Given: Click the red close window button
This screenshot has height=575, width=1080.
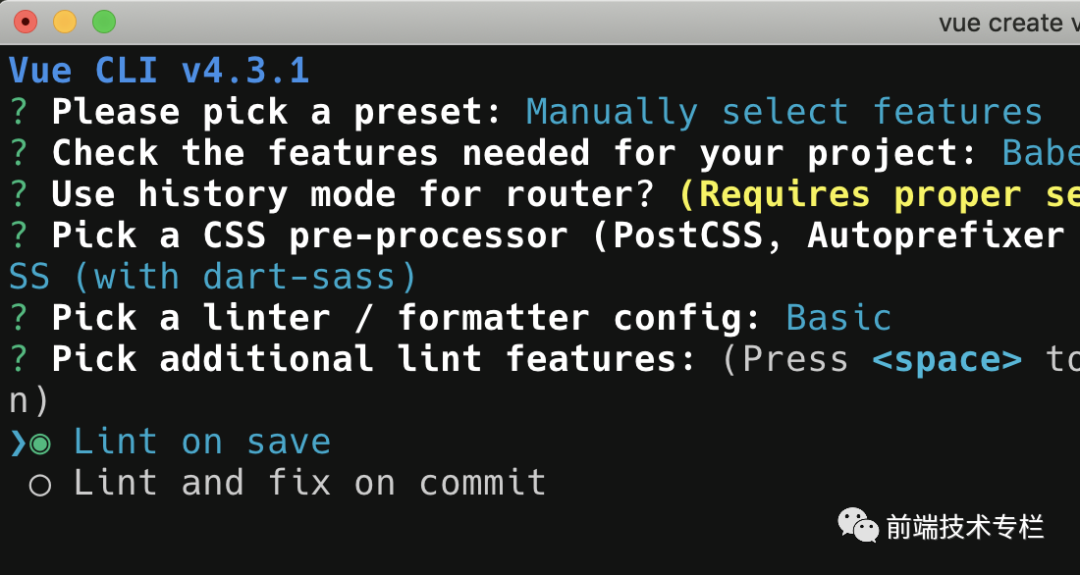Looking at the screenshot, I should (25, 22).
